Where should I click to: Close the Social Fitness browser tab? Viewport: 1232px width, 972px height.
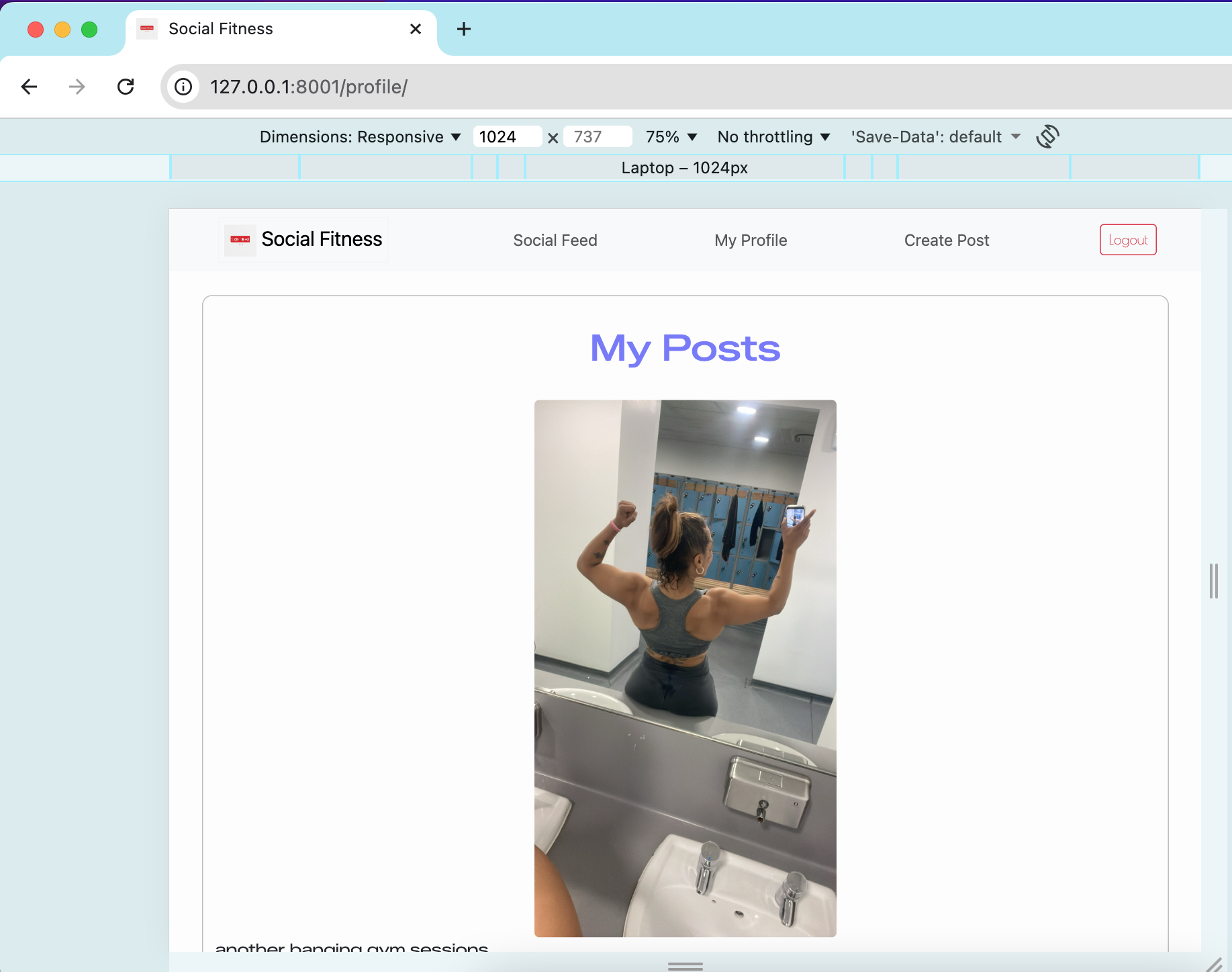[415, 29]
